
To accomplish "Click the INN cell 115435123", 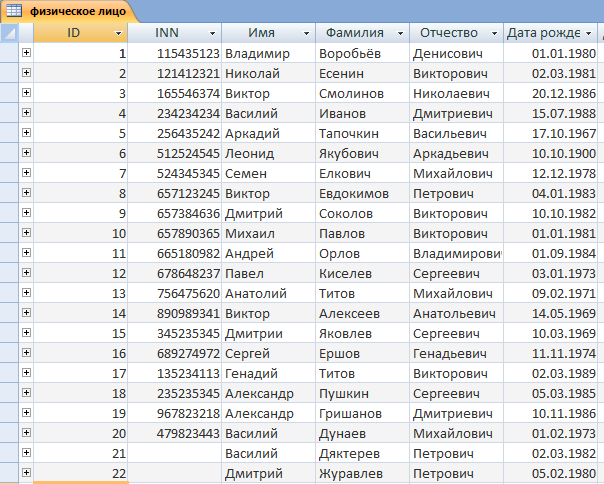I will [x=174, y=53].
